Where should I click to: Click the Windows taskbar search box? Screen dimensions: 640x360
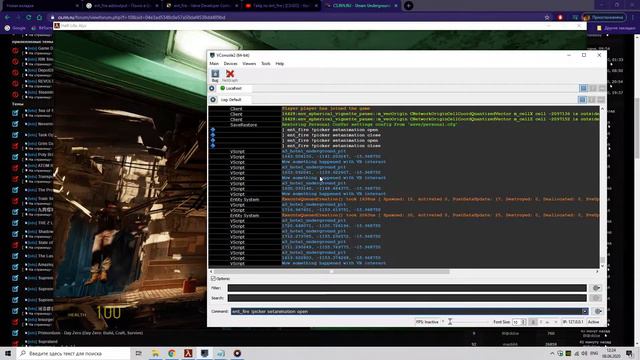[x=73, y=353]
